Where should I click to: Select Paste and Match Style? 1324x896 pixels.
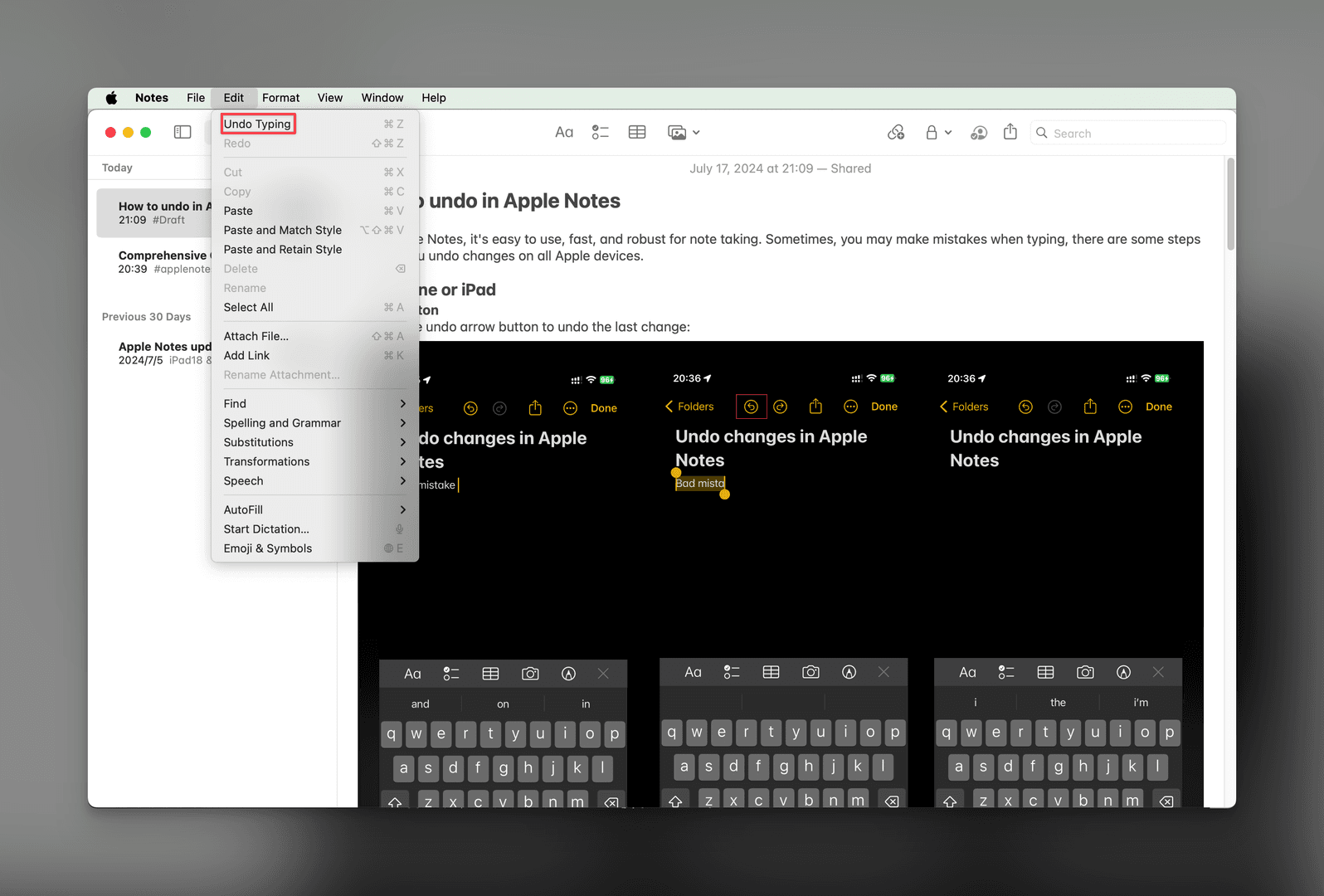coord(283,231)
